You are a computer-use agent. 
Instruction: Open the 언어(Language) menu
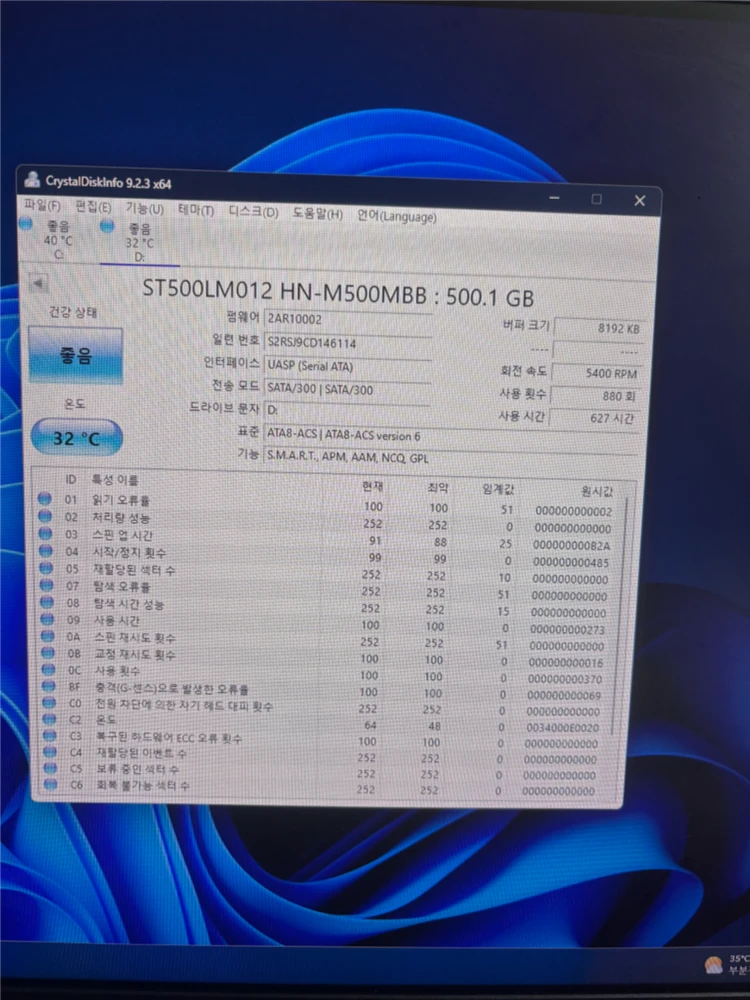(x=396, y=216)
